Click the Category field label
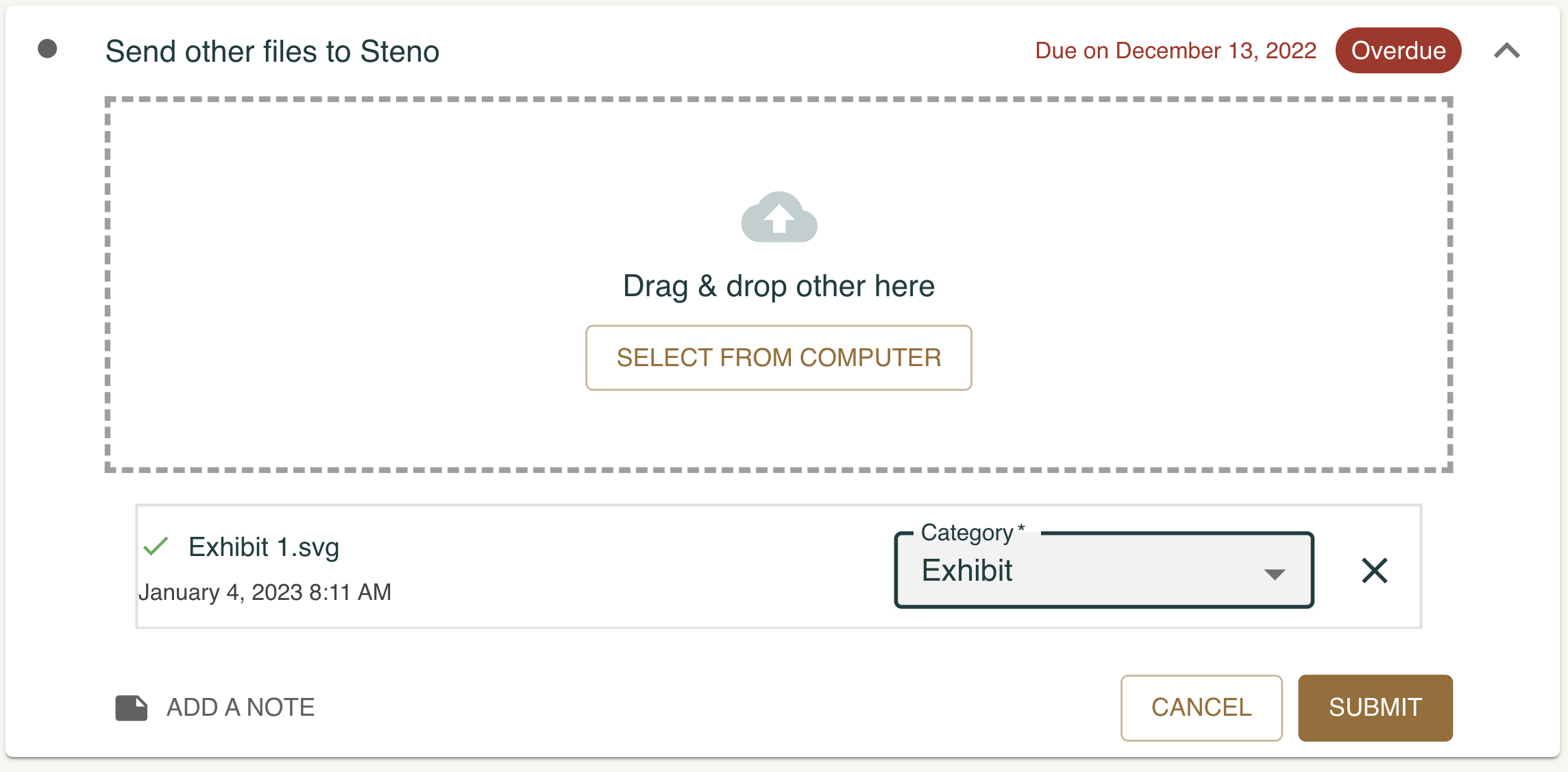Screen dimensions: 1568x772 tap(972, 532)
